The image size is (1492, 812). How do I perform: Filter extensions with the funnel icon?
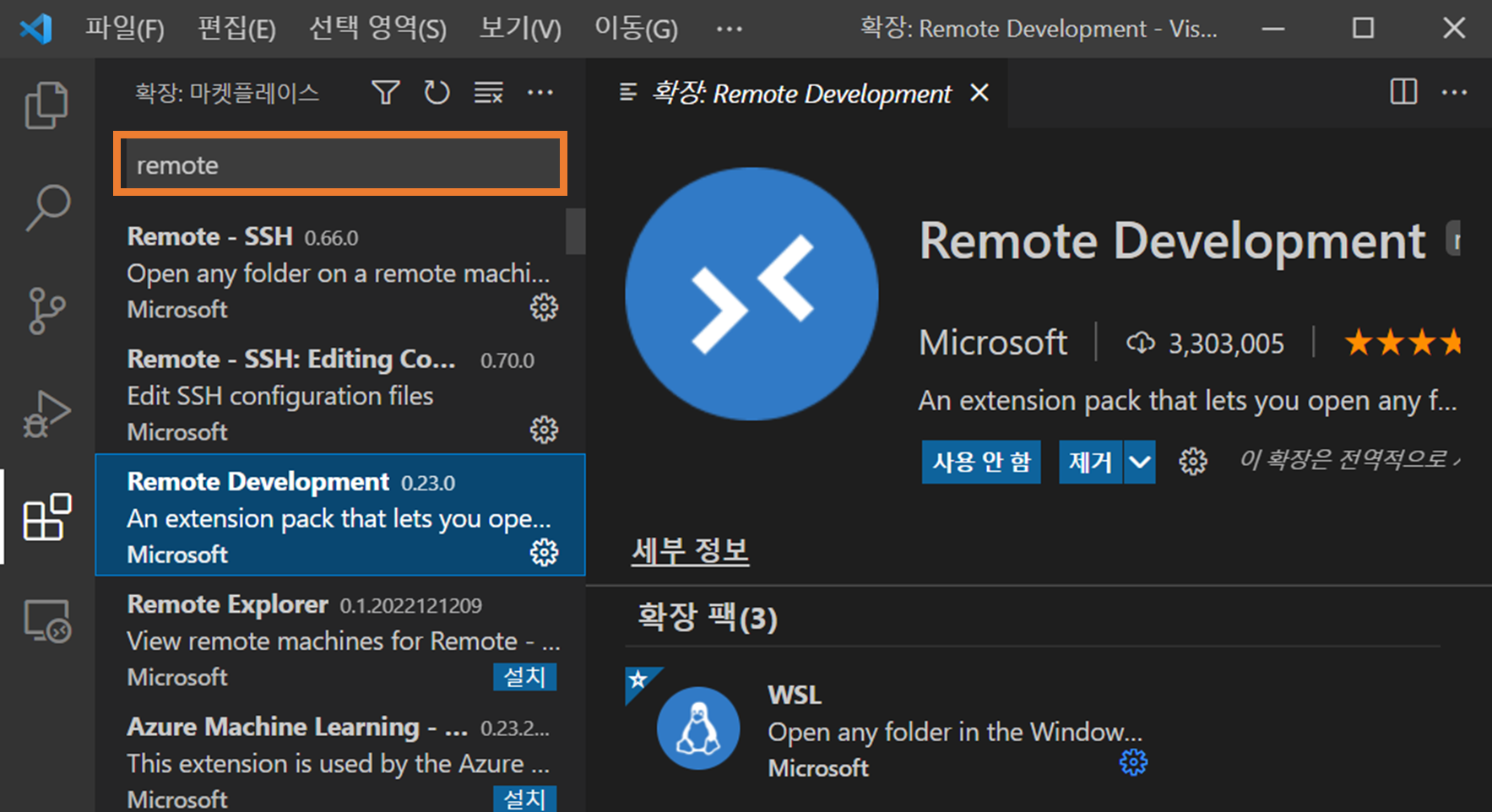point(386,92)
